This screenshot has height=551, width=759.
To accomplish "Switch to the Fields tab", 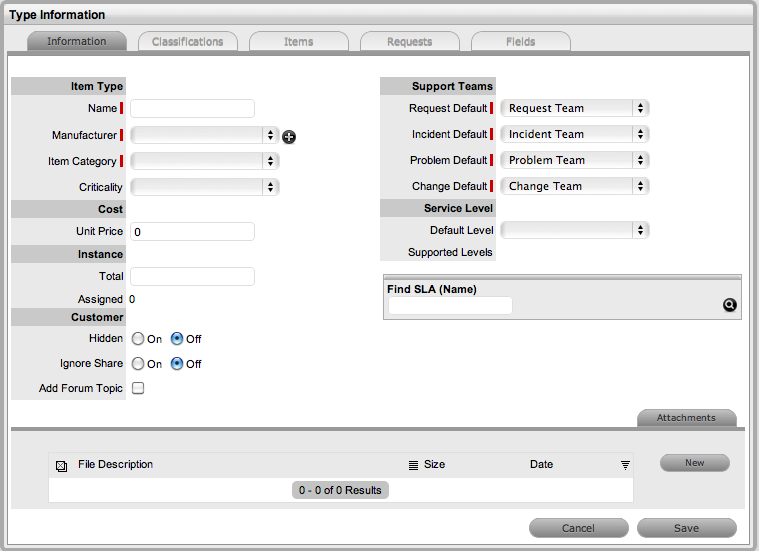I will (521, 42).
